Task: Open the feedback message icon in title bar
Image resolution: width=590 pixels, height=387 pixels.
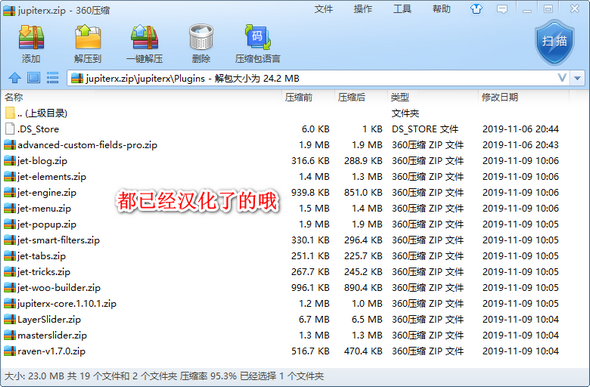Action: pyautogui.click(x=502, y=9)
